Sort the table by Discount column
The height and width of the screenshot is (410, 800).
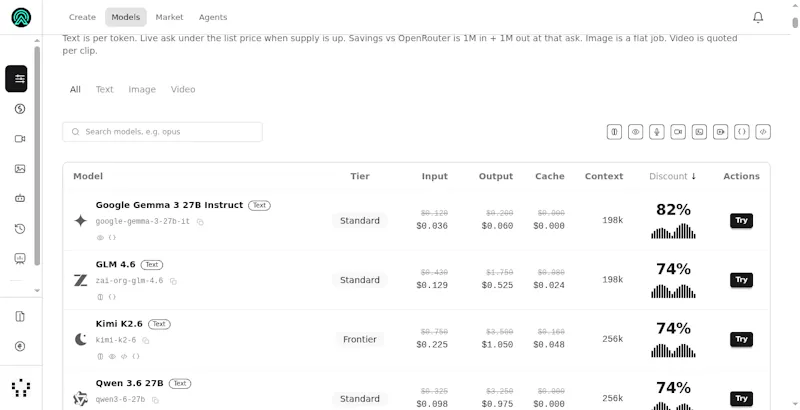pyautogui.click(x=672, y=176)
